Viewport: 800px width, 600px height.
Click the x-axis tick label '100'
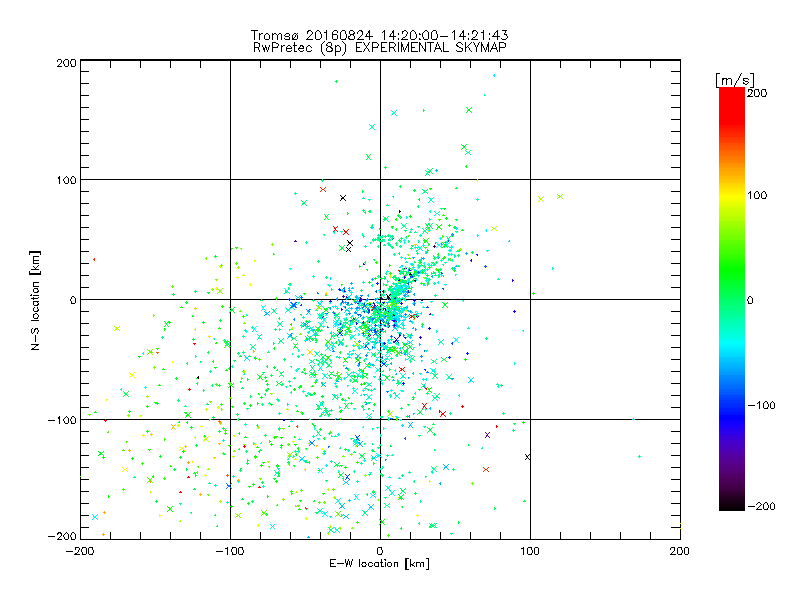530,551
